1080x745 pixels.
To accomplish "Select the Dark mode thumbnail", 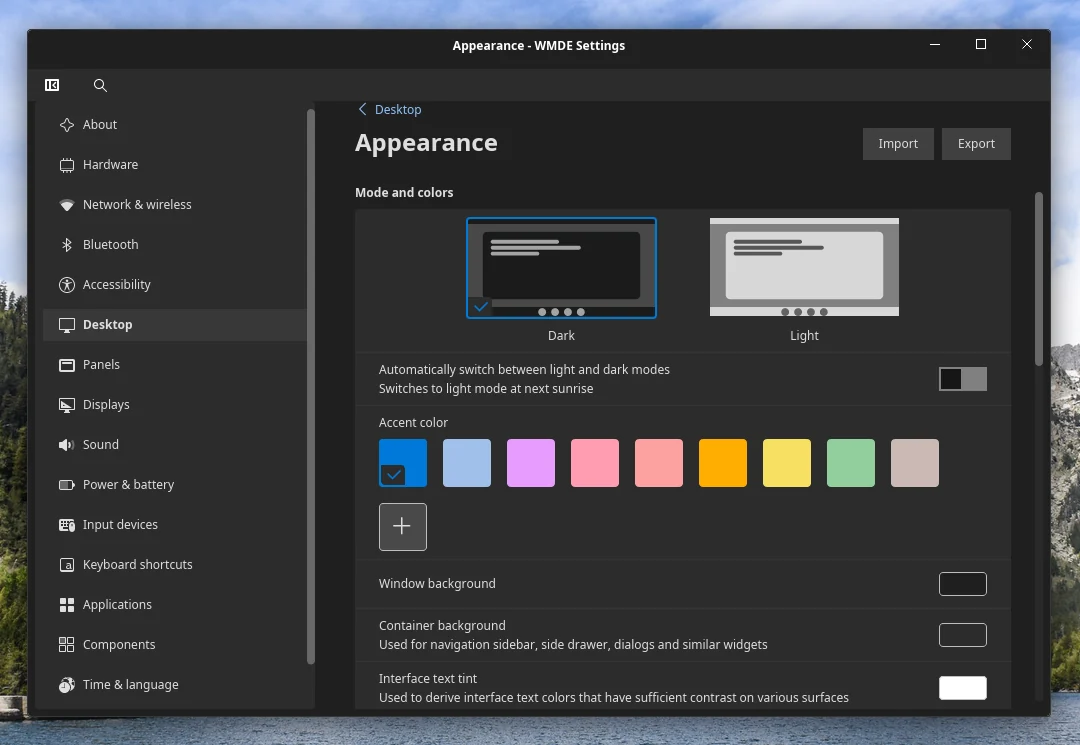I will [561, 268].
